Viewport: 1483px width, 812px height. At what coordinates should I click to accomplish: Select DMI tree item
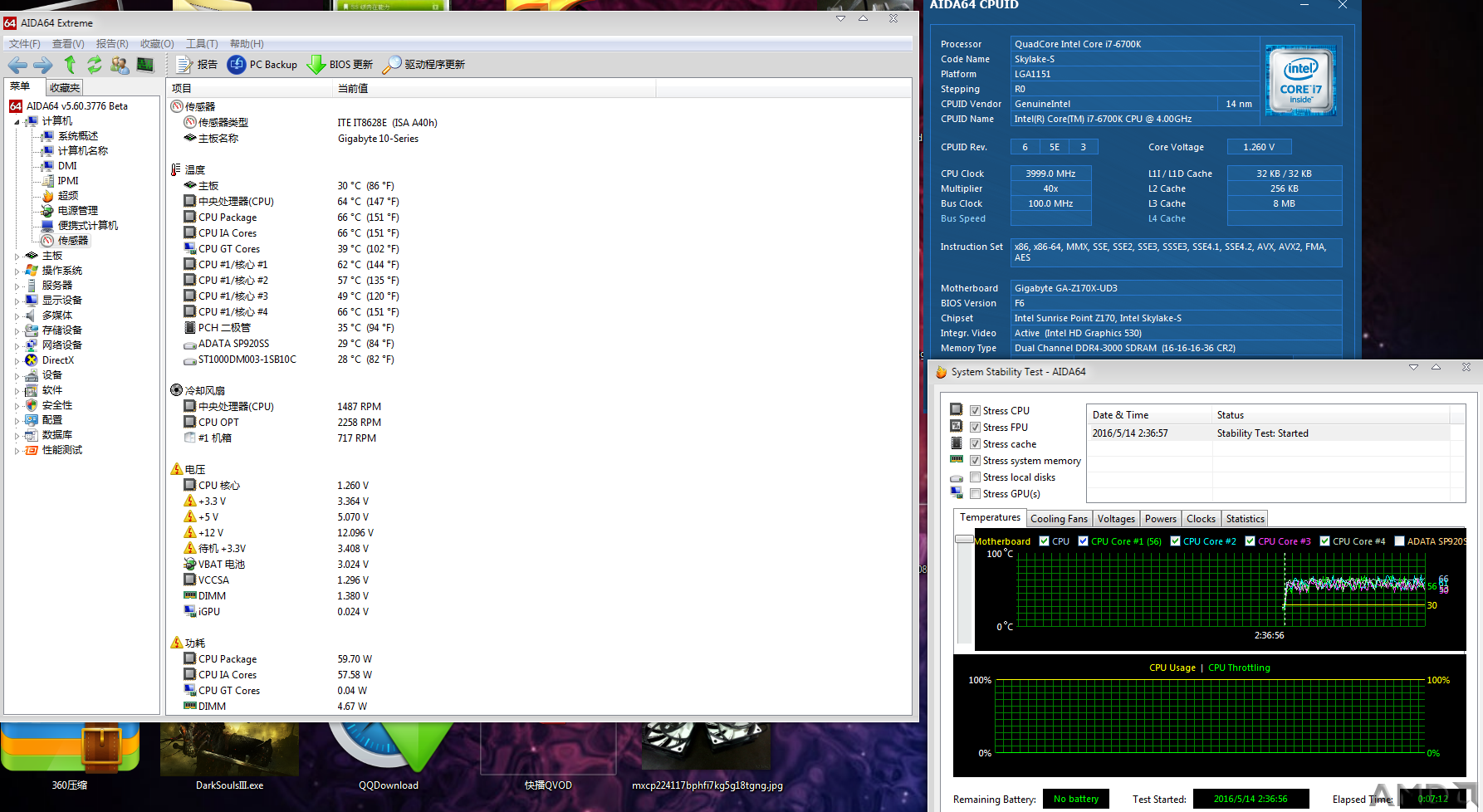click(x=67, y=166)
